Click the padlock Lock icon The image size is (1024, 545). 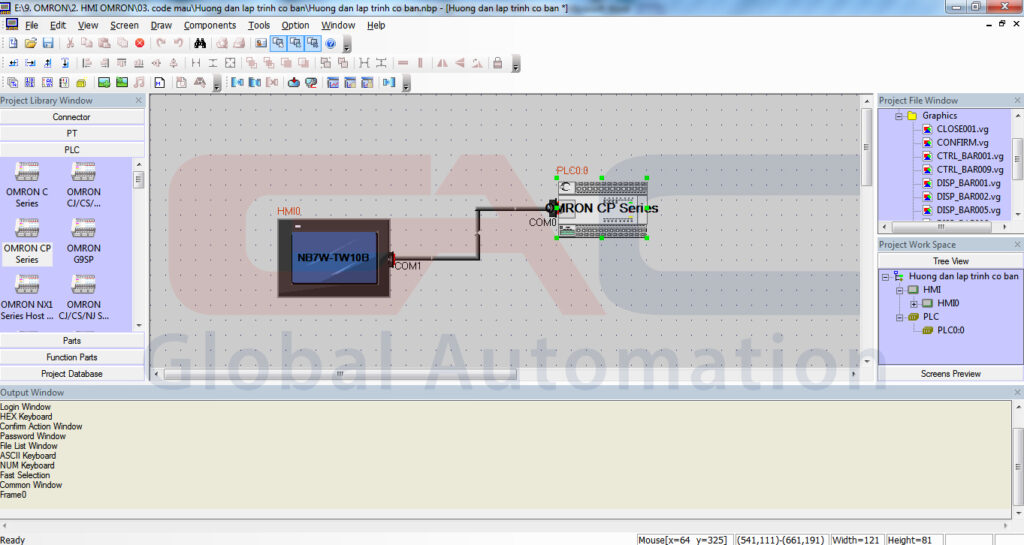pos(498,63)
